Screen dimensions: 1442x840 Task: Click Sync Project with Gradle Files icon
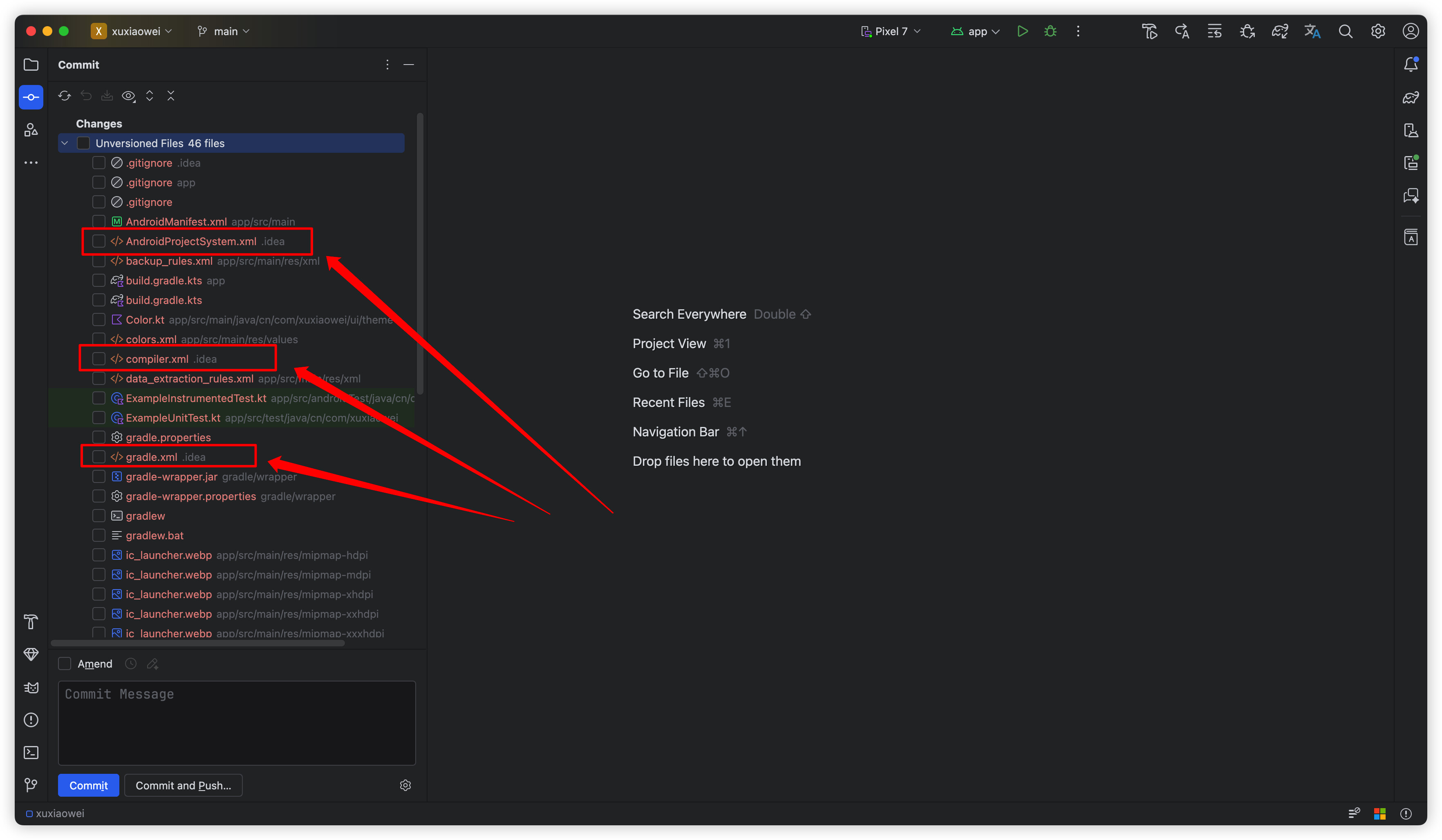pos(1279,31)
